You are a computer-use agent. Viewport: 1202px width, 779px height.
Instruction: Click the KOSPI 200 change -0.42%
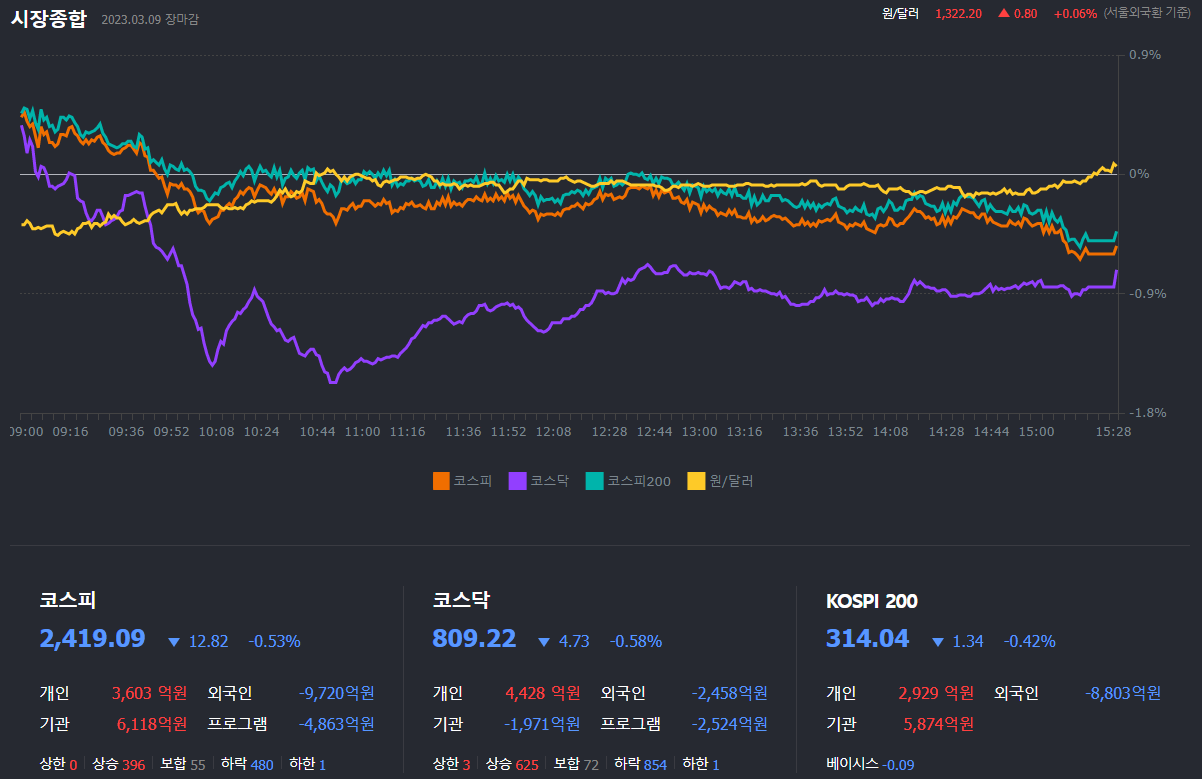(x=1029, y=641)
